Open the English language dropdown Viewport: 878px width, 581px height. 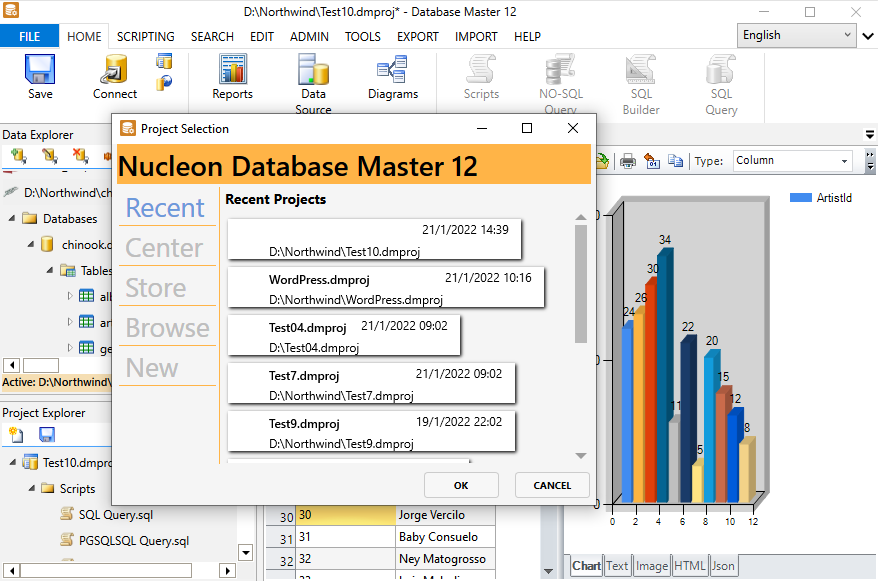tap(795, 35)
